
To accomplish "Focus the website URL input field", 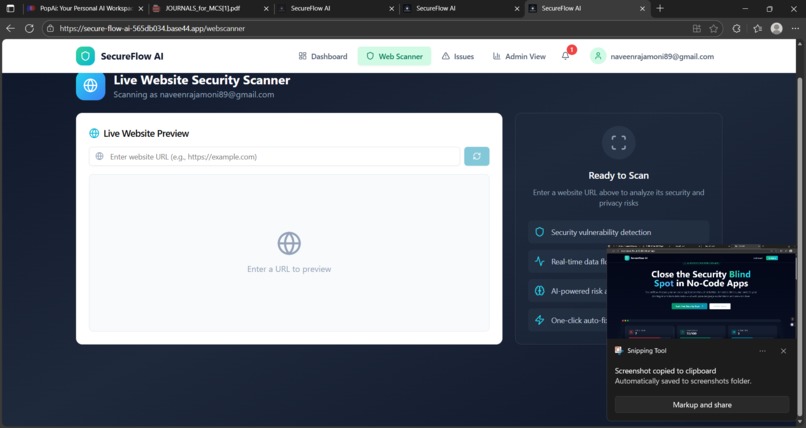I will (x=274, y=157).
